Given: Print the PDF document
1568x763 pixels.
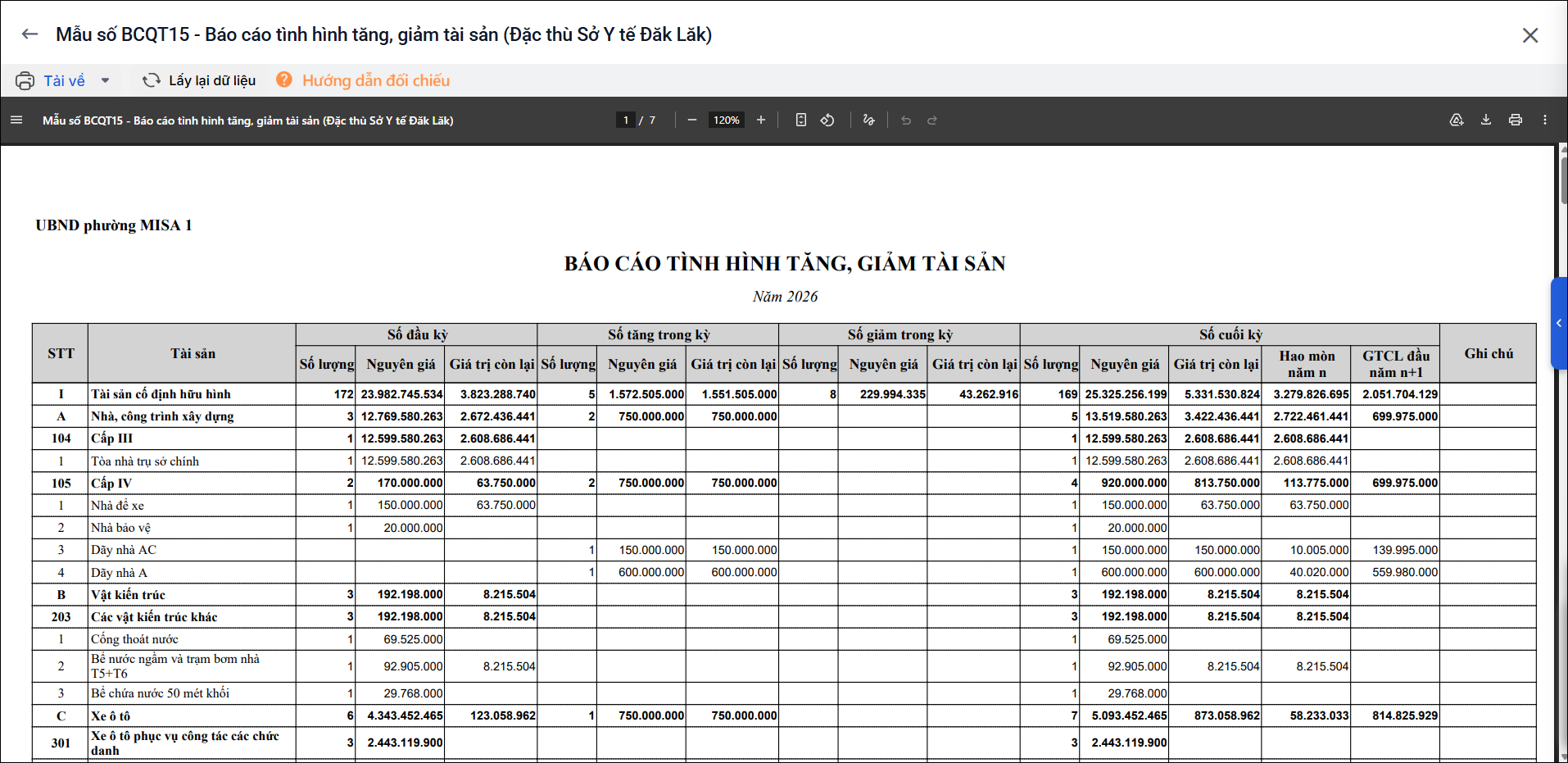Looking at the screenshot, I should [x=1516, y=120].
